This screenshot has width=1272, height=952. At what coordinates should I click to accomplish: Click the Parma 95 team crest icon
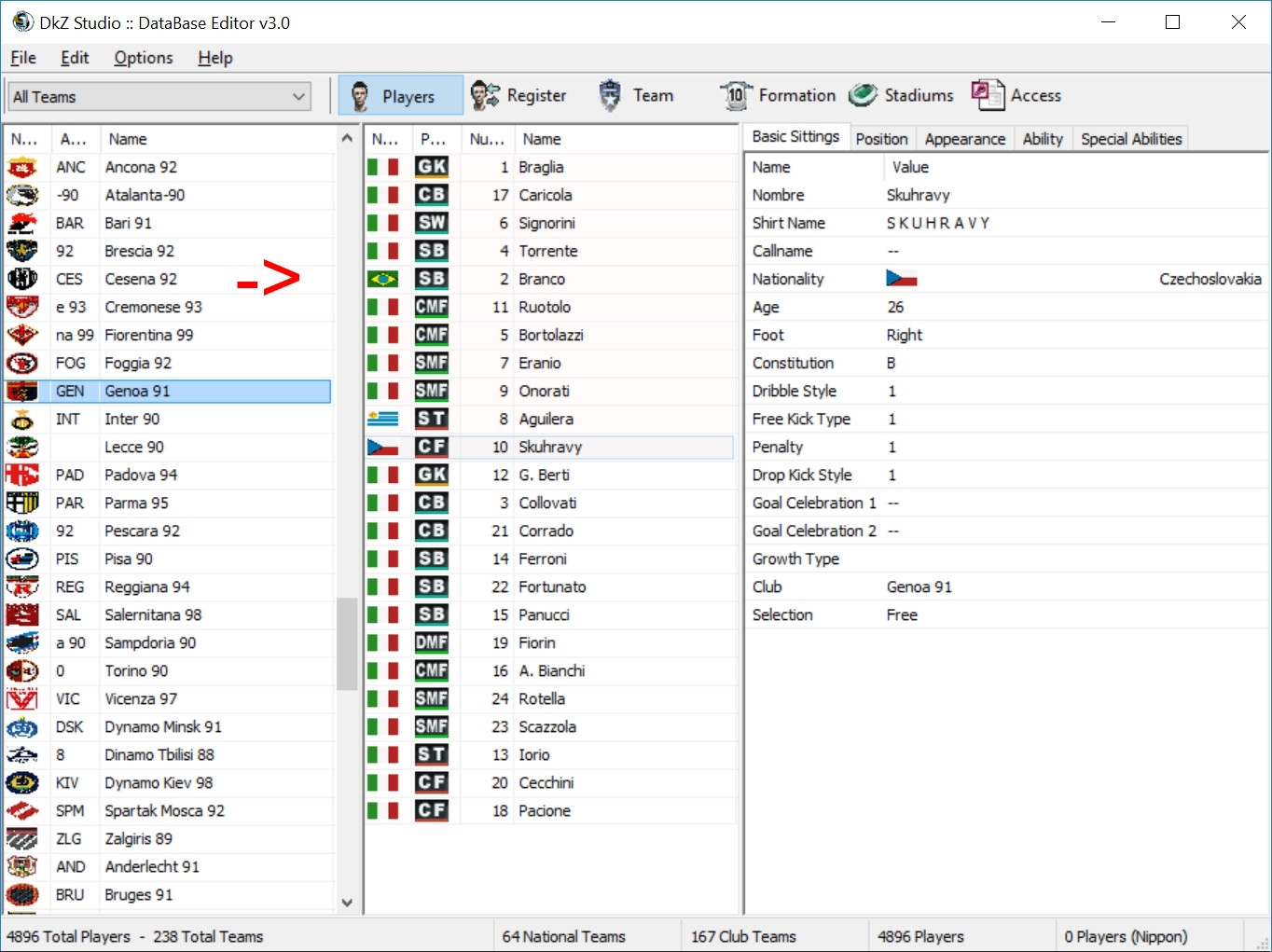pyautogui.click(x=22, y=503)
